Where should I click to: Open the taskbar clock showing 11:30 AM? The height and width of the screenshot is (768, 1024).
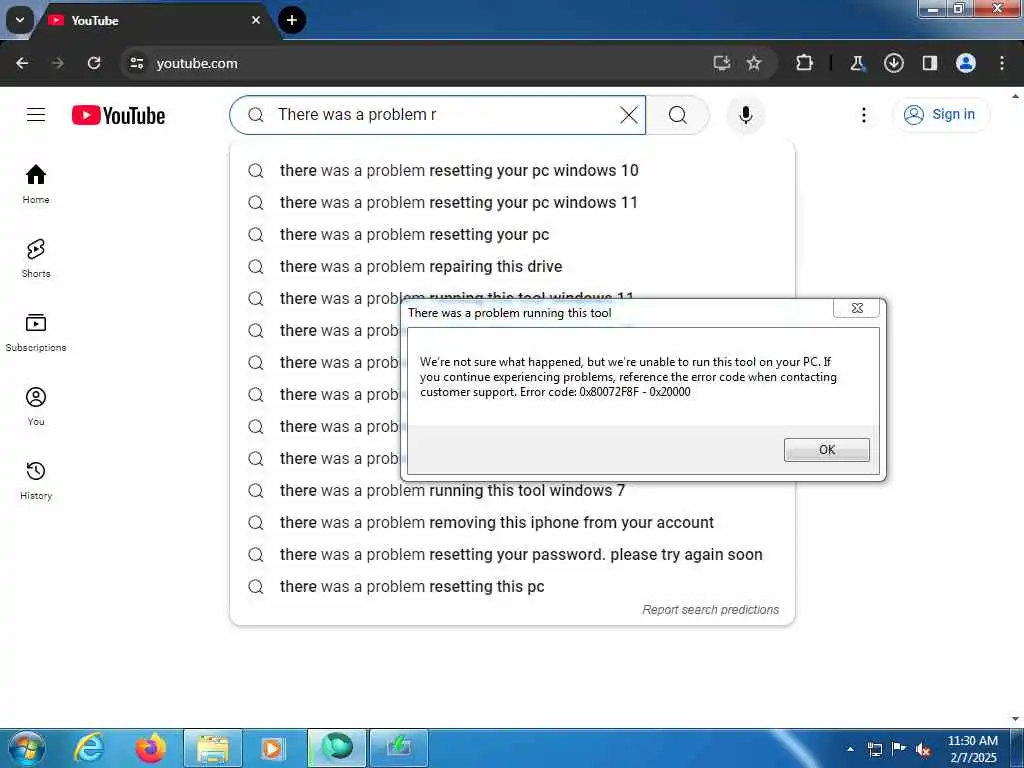click(973, 749)
